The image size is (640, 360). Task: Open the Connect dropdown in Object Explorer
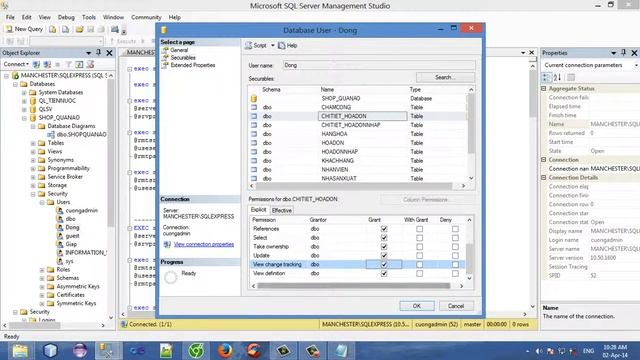16,64
